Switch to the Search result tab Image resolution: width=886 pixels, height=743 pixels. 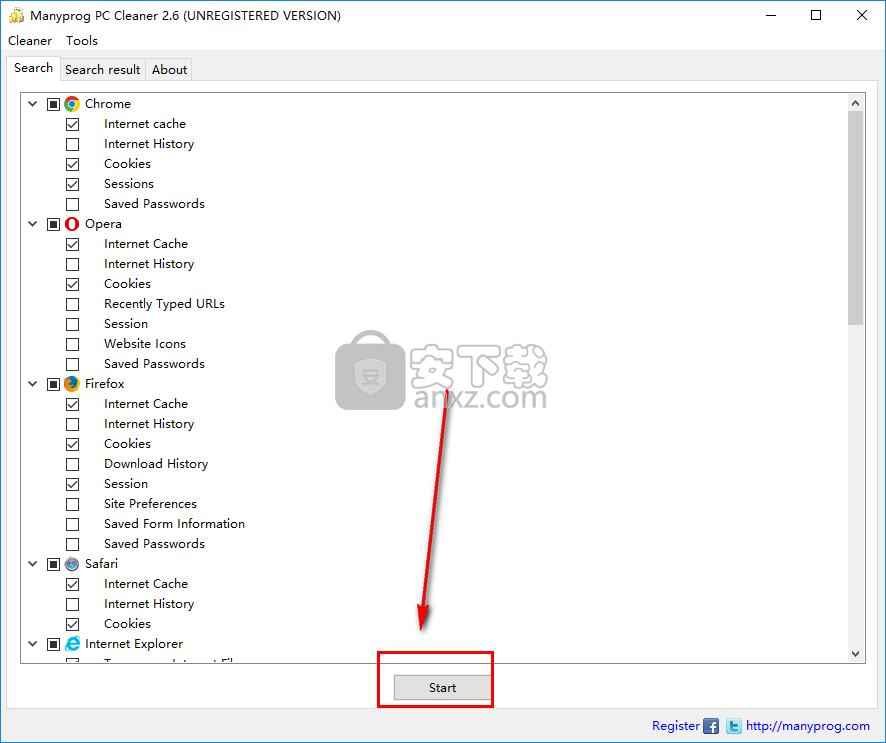pos(102,69)
